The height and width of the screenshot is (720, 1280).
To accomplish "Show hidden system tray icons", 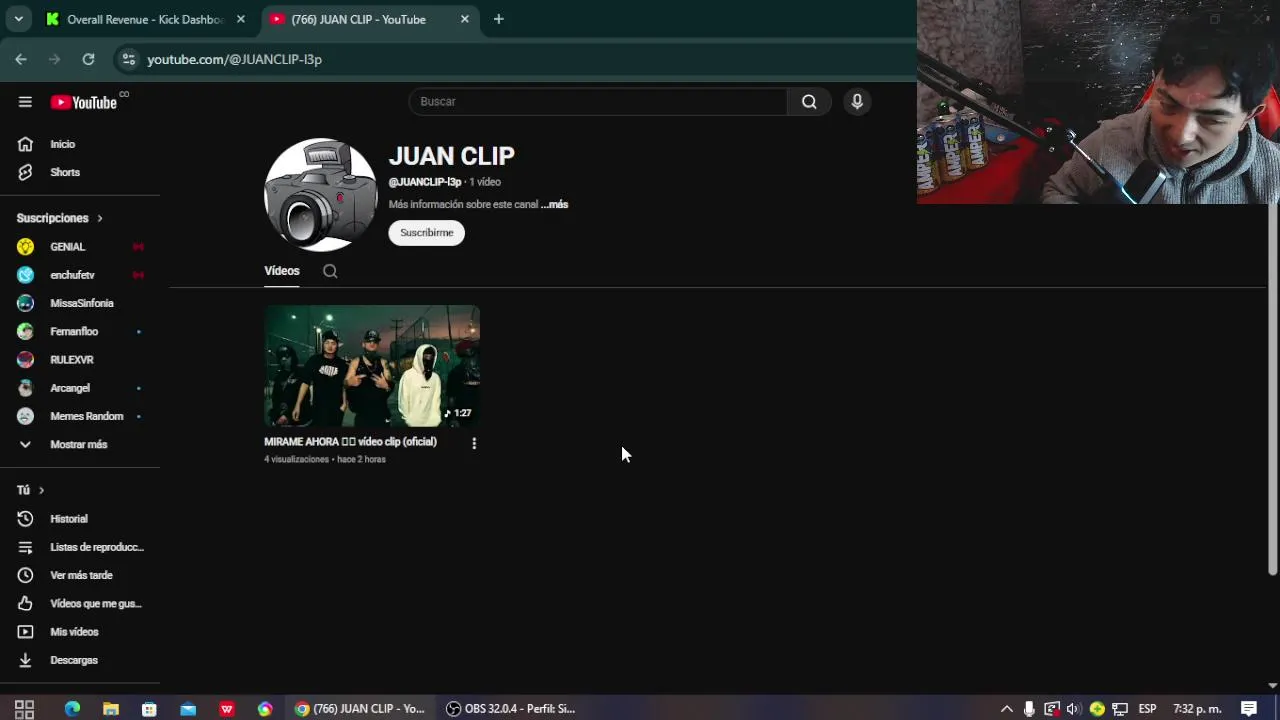I will (1007, 709).
